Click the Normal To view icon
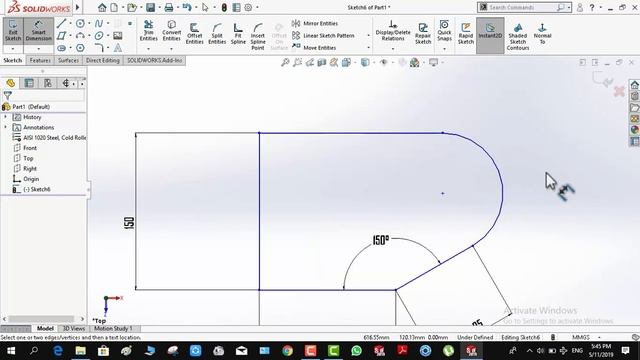 pyautogui.click(x=542, y=33)
